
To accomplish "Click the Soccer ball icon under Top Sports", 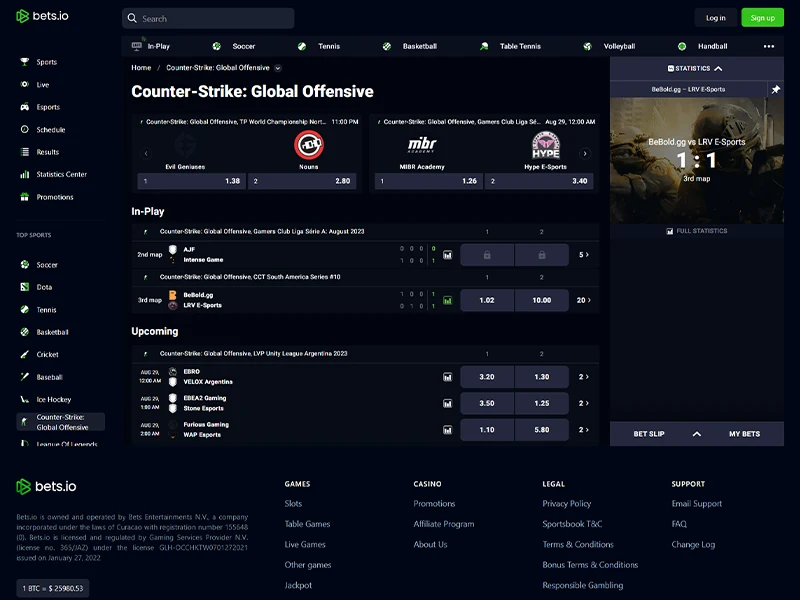I will tap(24, 264).
